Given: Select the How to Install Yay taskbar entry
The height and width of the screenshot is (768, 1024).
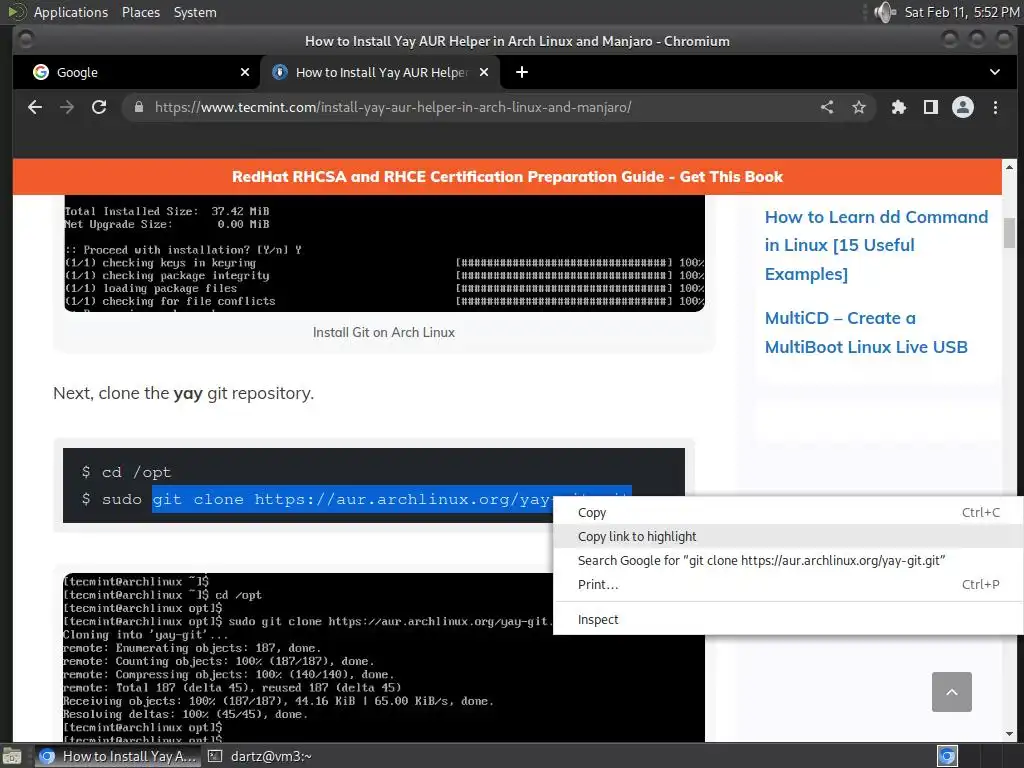Looking at the screenshot, I should click(118, 756).
